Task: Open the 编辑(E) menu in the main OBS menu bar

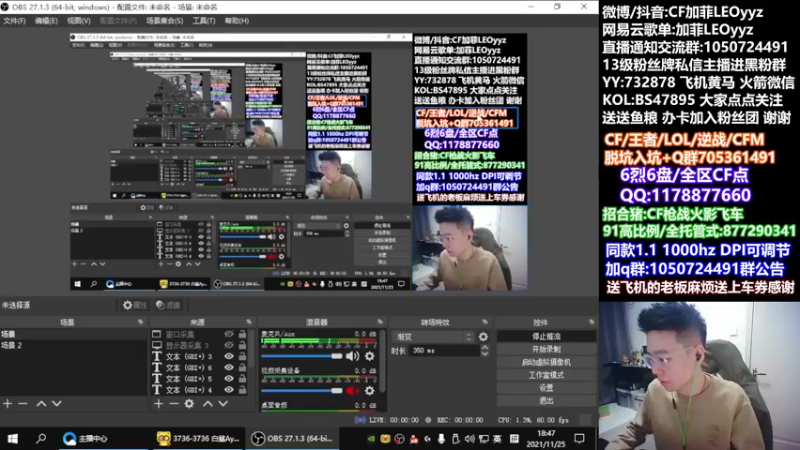Action: pos(46,21)
